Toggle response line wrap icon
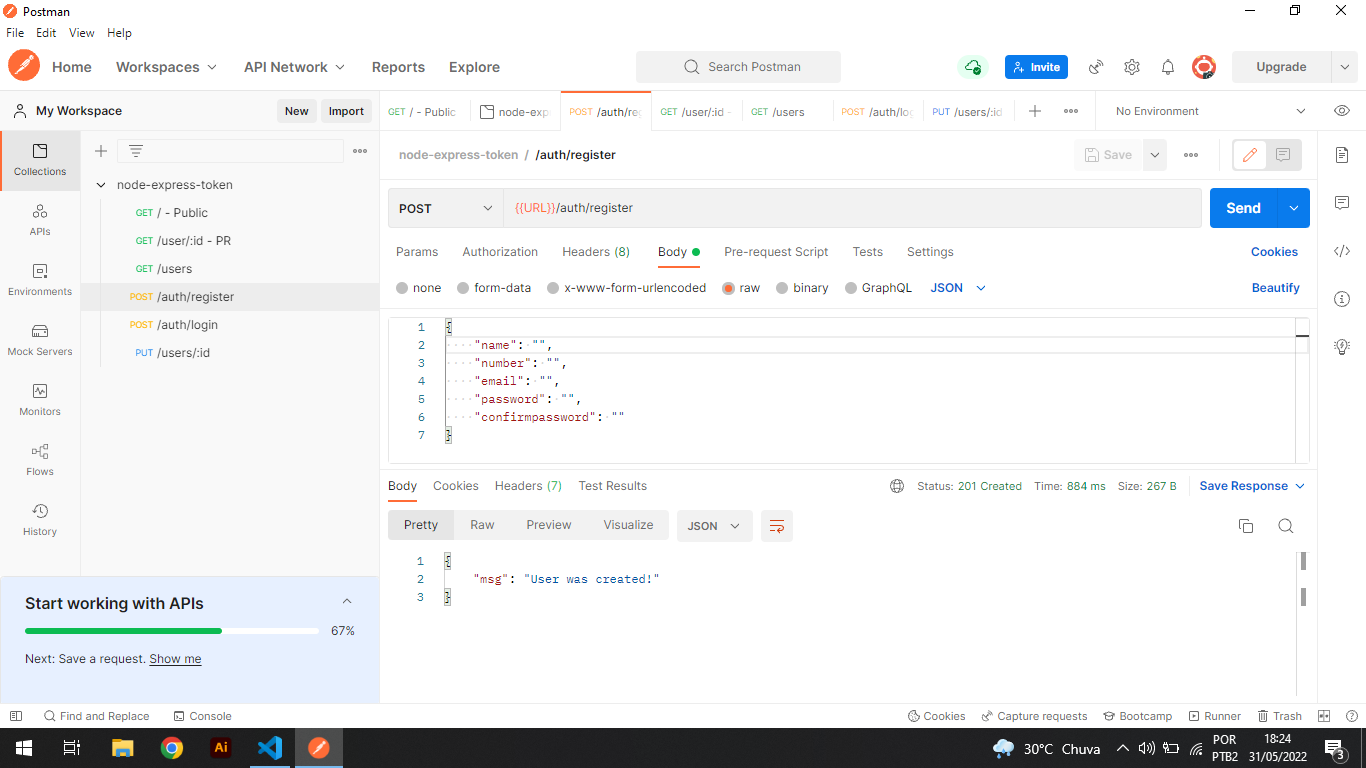This screenshot has height=768, width=1366. point(777,526)
